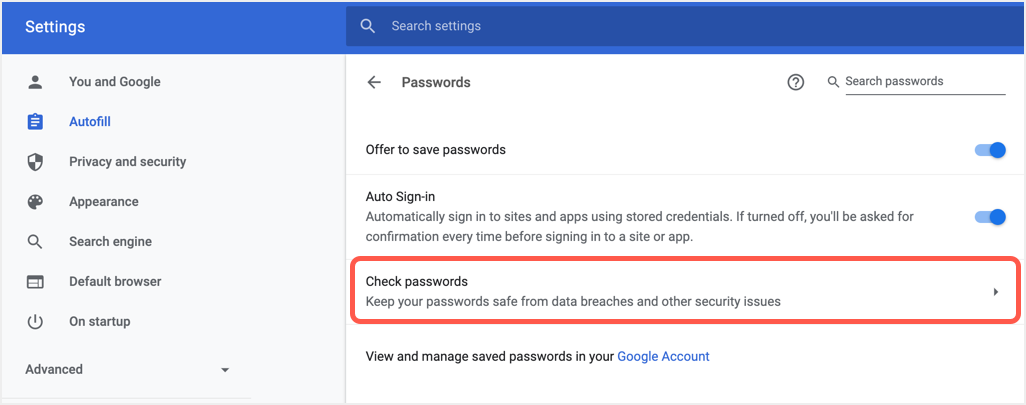Screen dimensions: 1026x405
Task: Click into the Search passwords field
Action: click(x=923, y=82)
